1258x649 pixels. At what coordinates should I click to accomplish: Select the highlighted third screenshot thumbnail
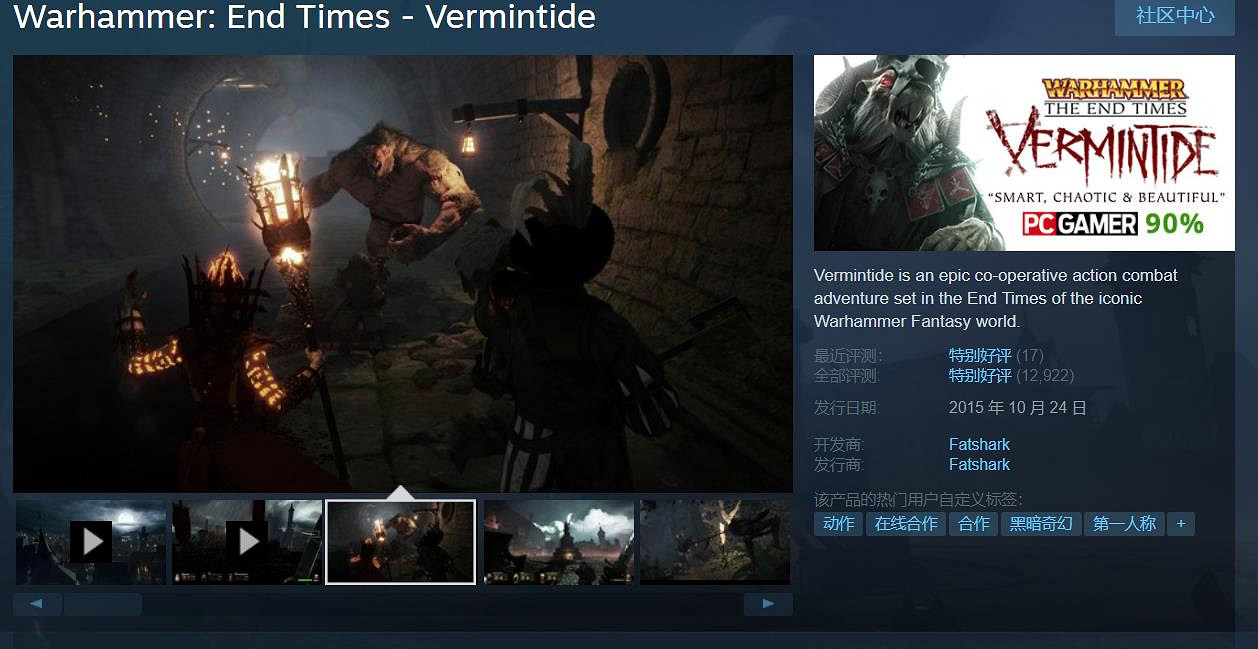click(401, 542)
